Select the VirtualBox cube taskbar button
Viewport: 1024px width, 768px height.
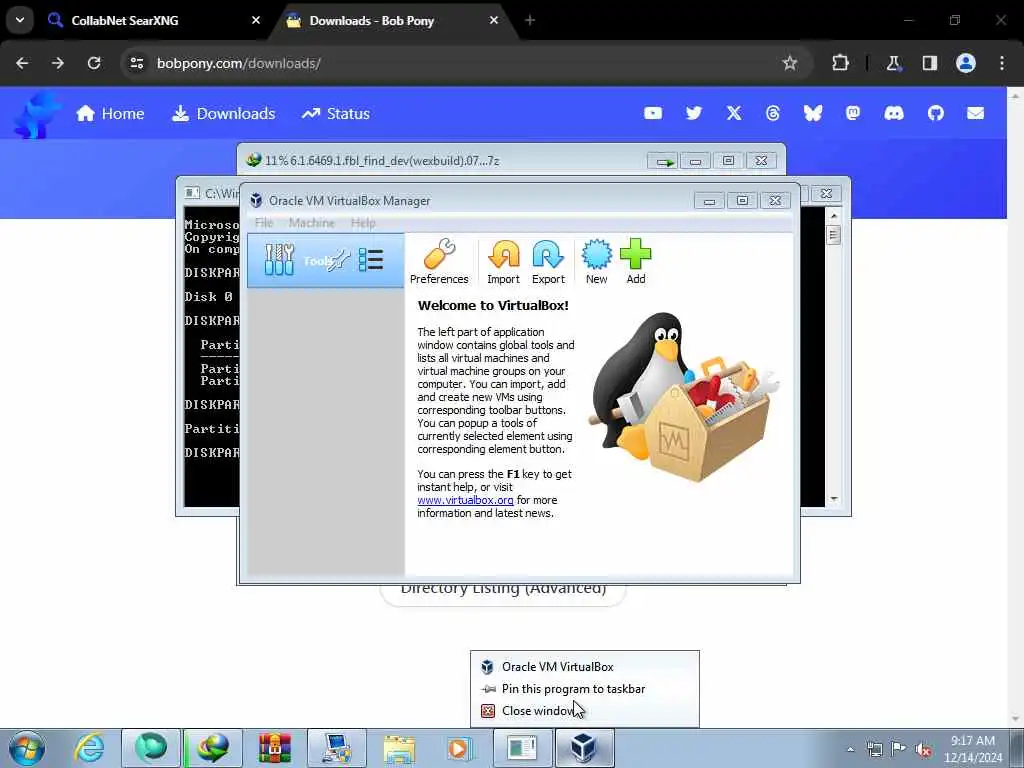tap(584, 748)
